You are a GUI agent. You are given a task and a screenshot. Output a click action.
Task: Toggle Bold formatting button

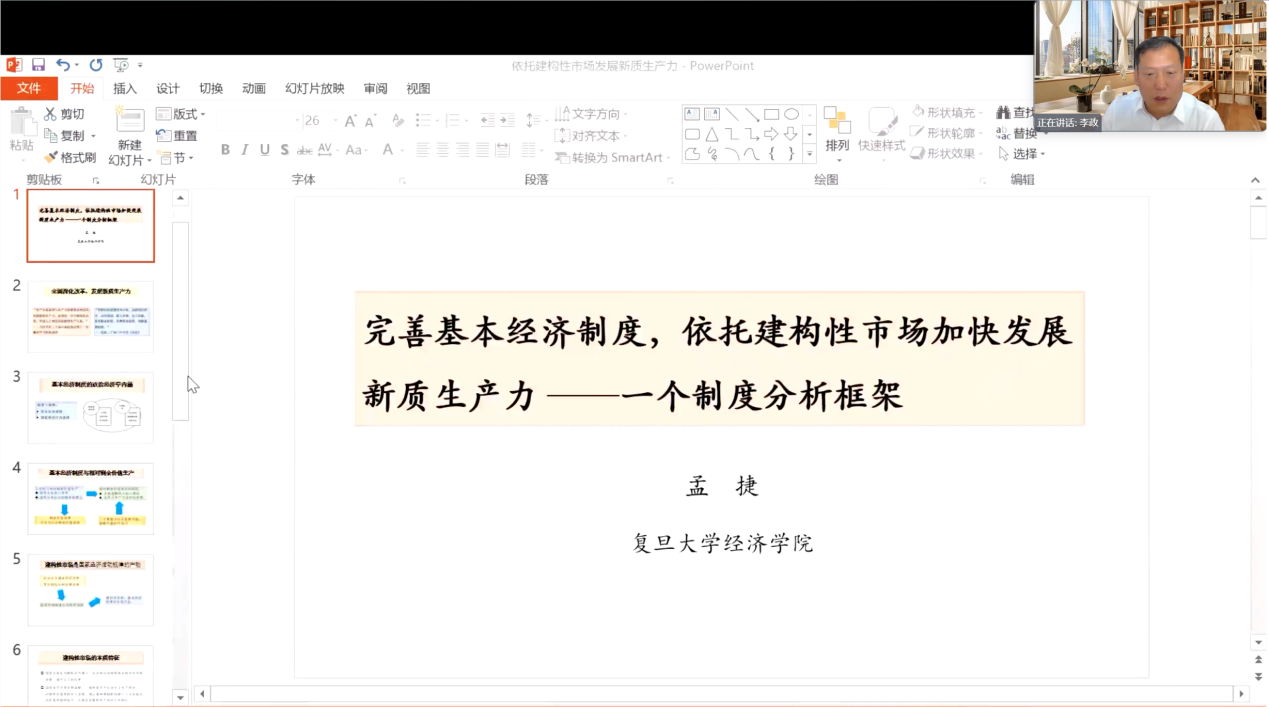point(225,150)
